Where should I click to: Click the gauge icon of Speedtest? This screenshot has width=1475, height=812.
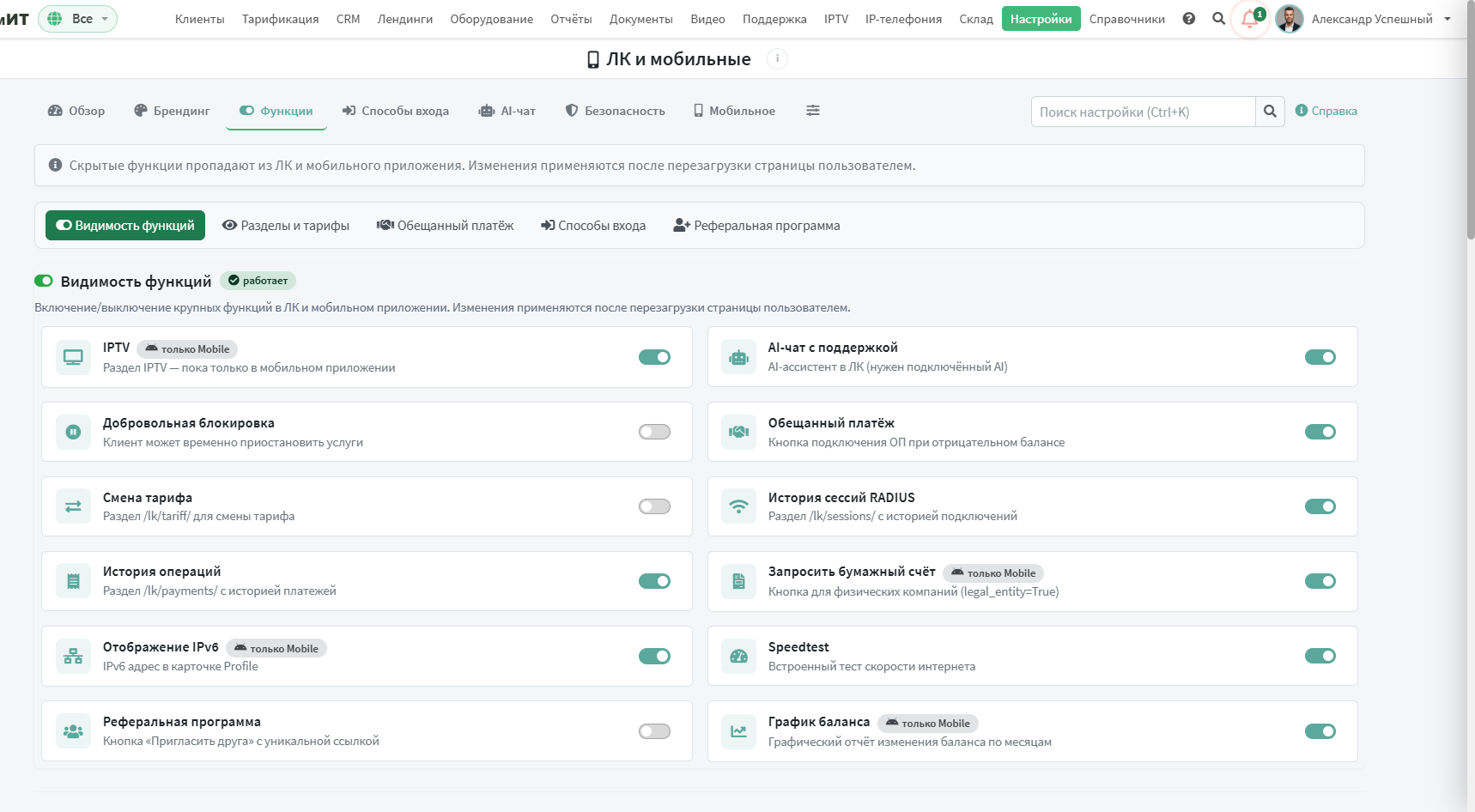(x=738, y=657)
